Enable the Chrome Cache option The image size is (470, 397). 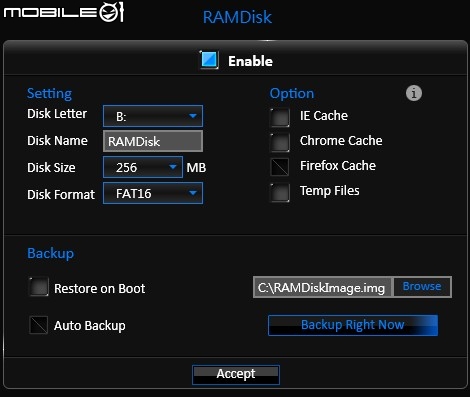[280, 142]
